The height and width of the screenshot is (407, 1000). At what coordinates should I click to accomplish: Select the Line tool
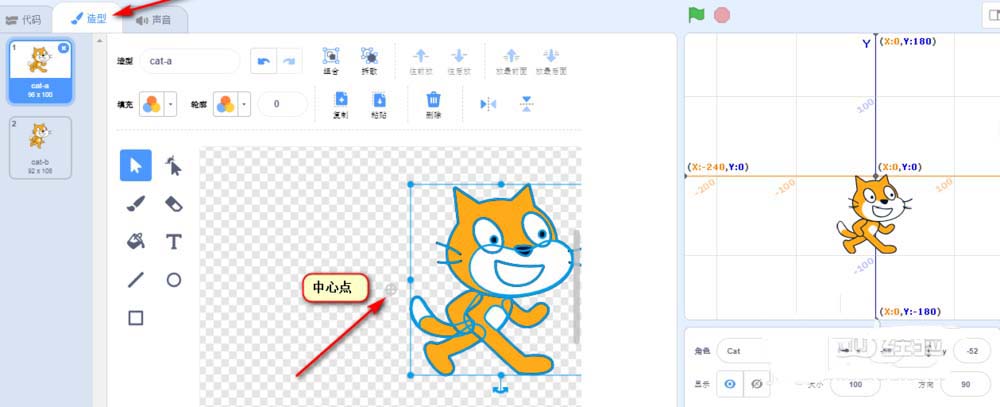[136, 279]
